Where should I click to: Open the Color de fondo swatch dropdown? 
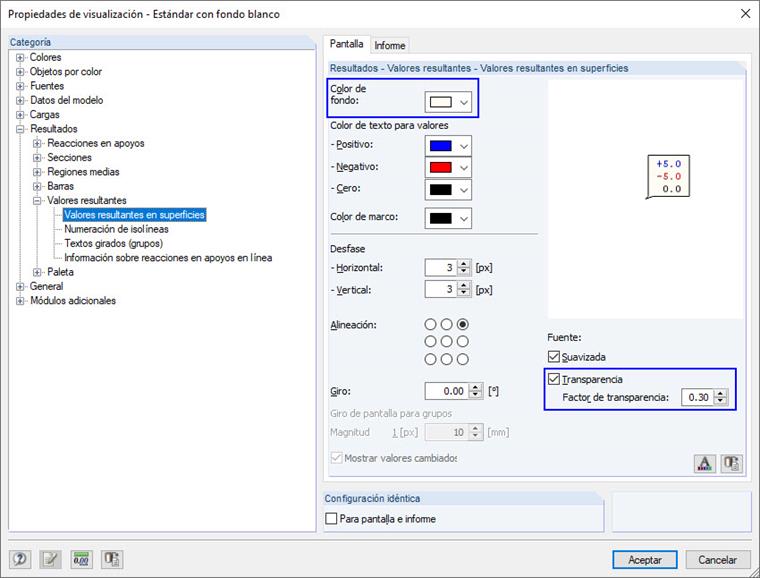tap(448, 102)
